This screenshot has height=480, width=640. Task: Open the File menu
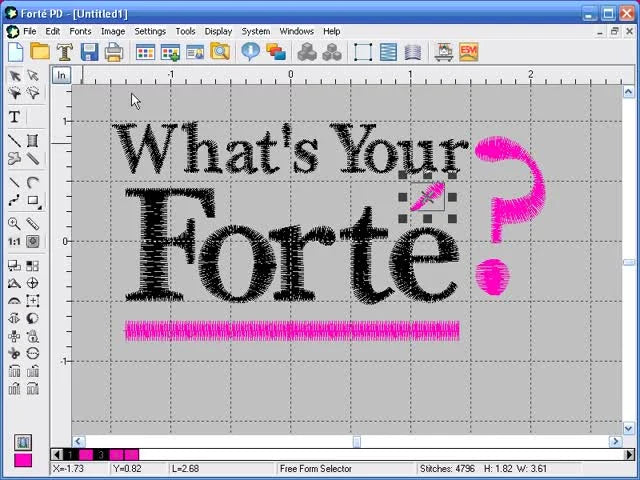[x=29, y=31]
